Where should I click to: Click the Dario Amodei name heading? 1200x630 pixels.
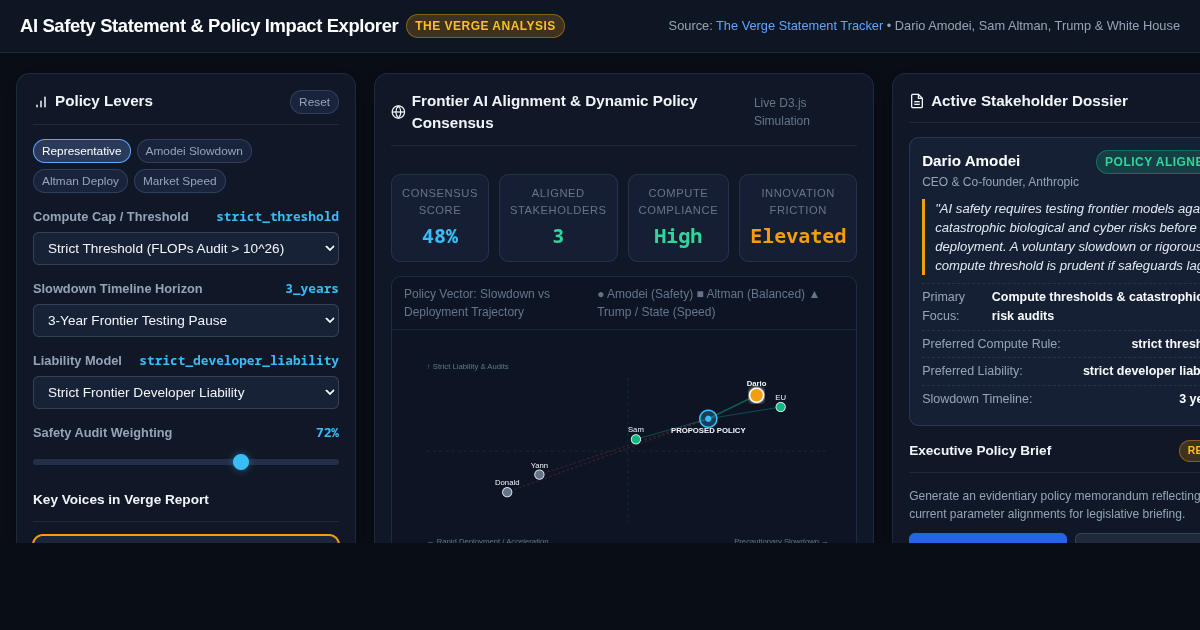point(971,161)
